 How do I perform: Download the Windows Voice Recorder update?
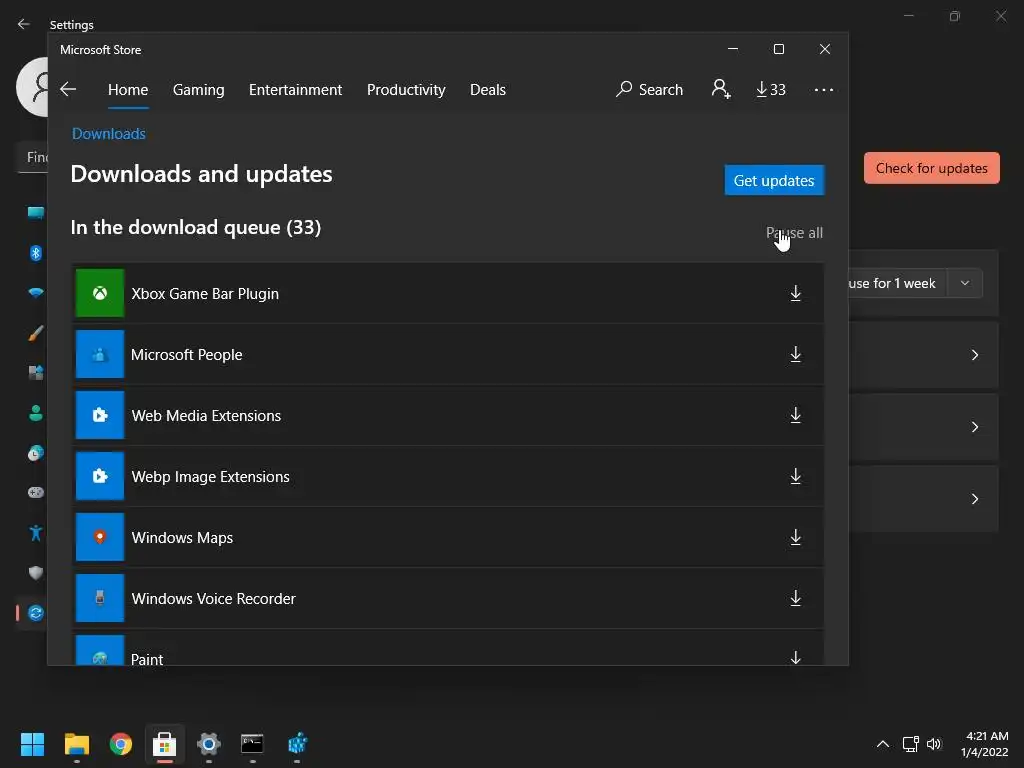[795, 598]
